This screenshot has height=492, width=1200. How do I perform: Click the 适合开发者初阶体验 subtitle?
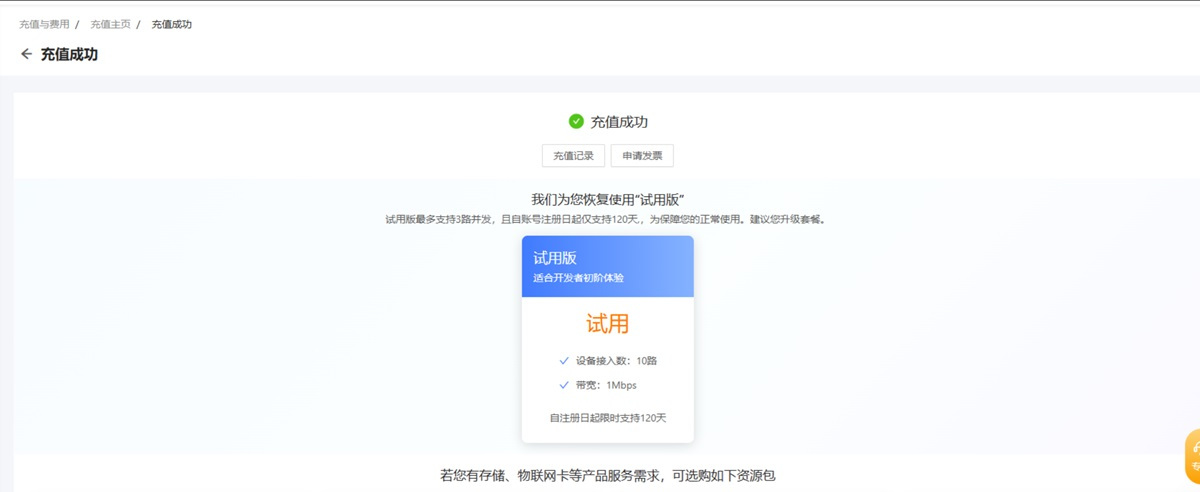(579, 277)
